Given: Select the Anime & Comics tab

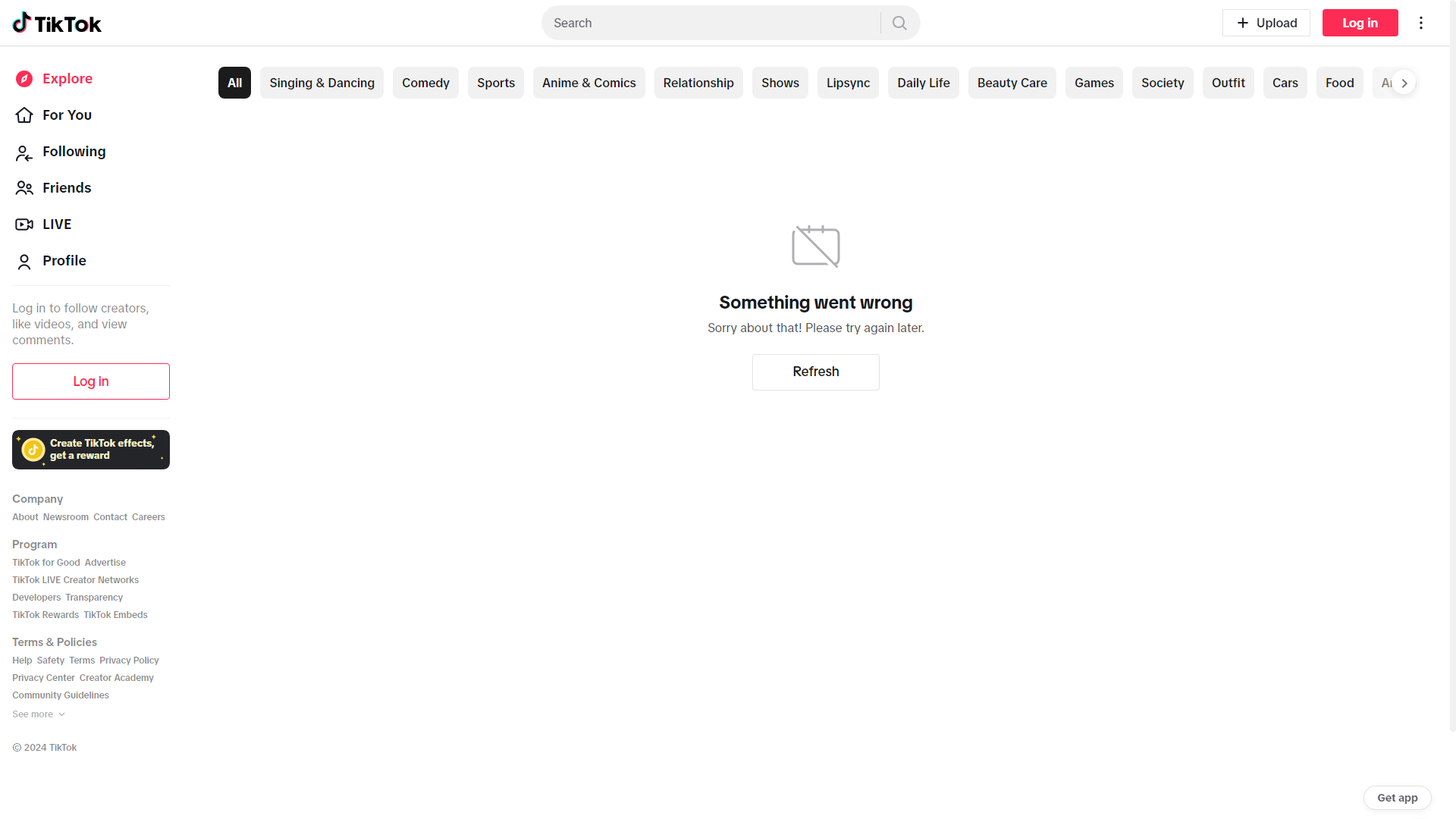Looking at the screenshot, I should point(588,83).
